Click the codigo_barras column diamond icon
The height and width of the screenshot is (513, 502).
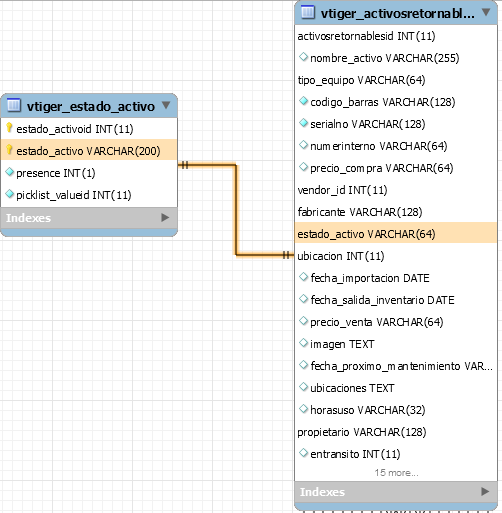pos(303,101)
